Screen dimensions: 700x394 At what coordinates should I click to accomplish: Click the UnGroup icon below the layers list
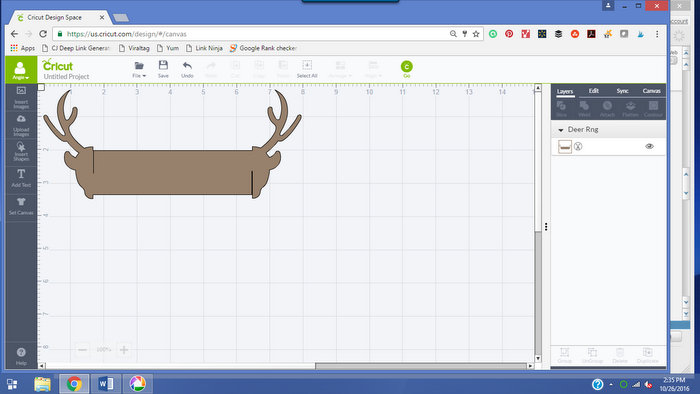[592, 355]
